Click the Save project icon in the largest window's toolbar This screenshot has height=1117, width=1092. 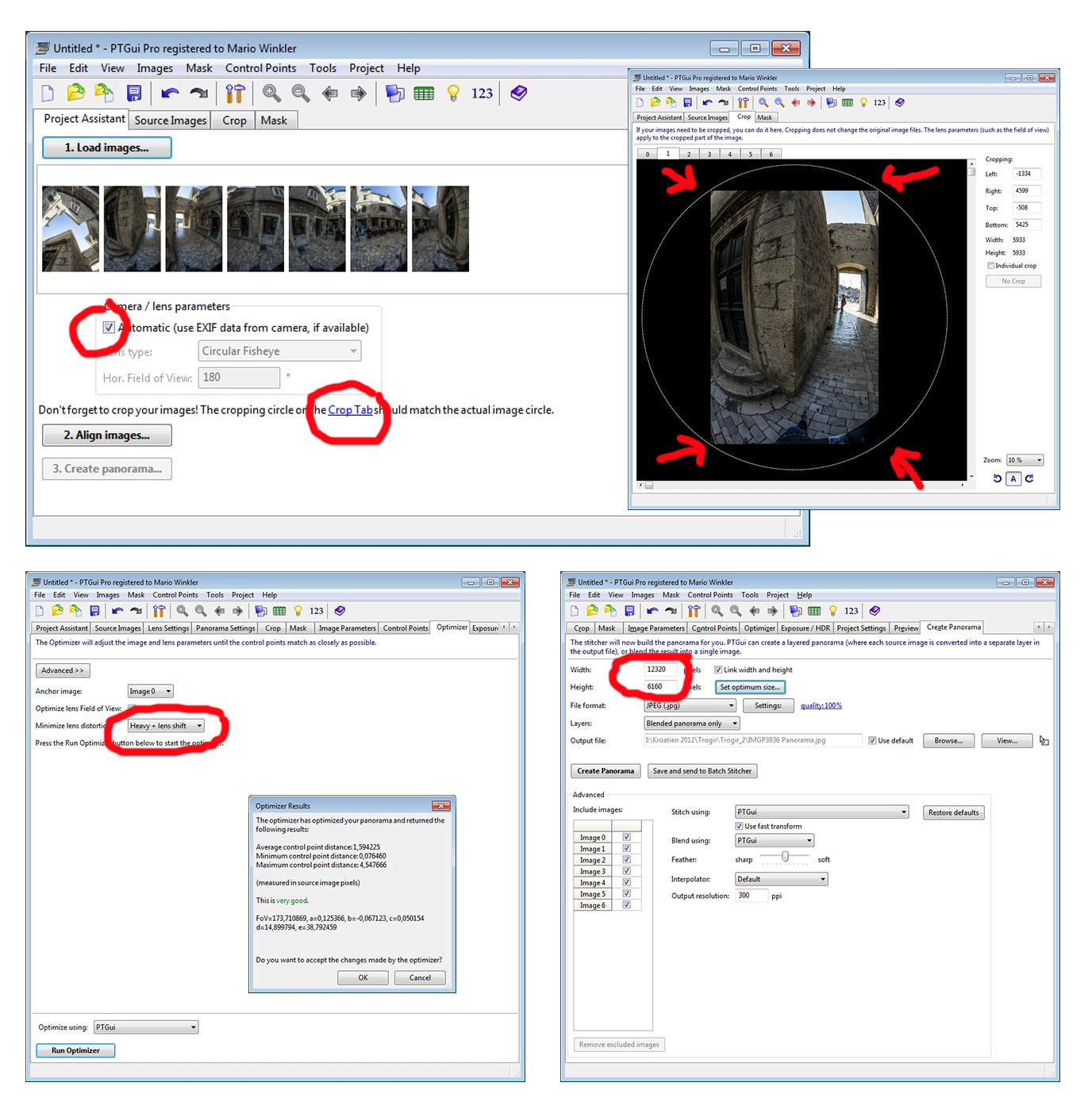coord(134,94)
